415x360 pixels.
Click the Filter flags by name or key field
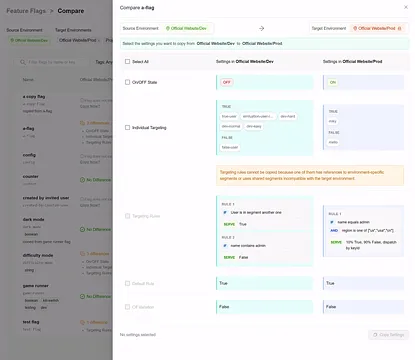tap(52, 62)
